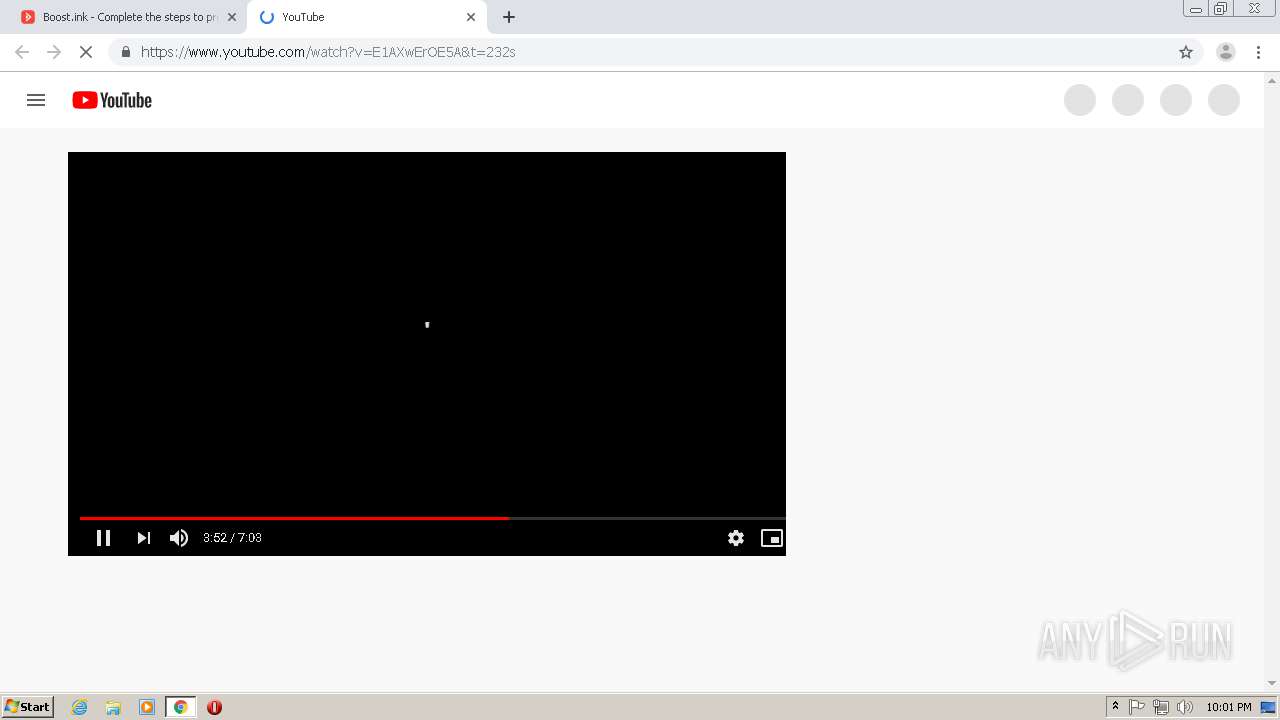This screenshot has height=720, width=1280.
Task: Click the 3:52 / 7:03 time display
Action: (232, 538)
